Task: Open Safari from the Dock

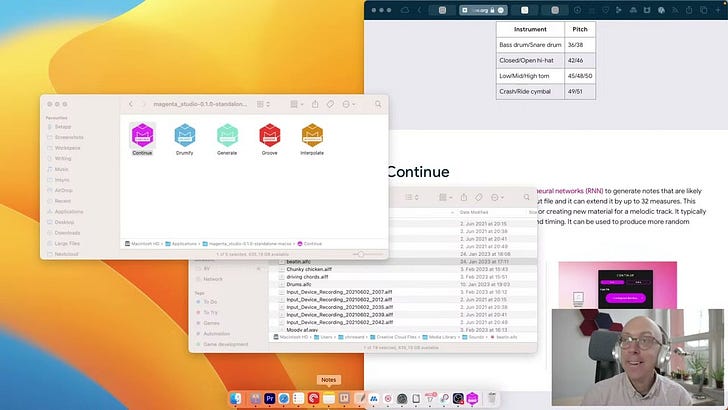Action: [284, 398]
